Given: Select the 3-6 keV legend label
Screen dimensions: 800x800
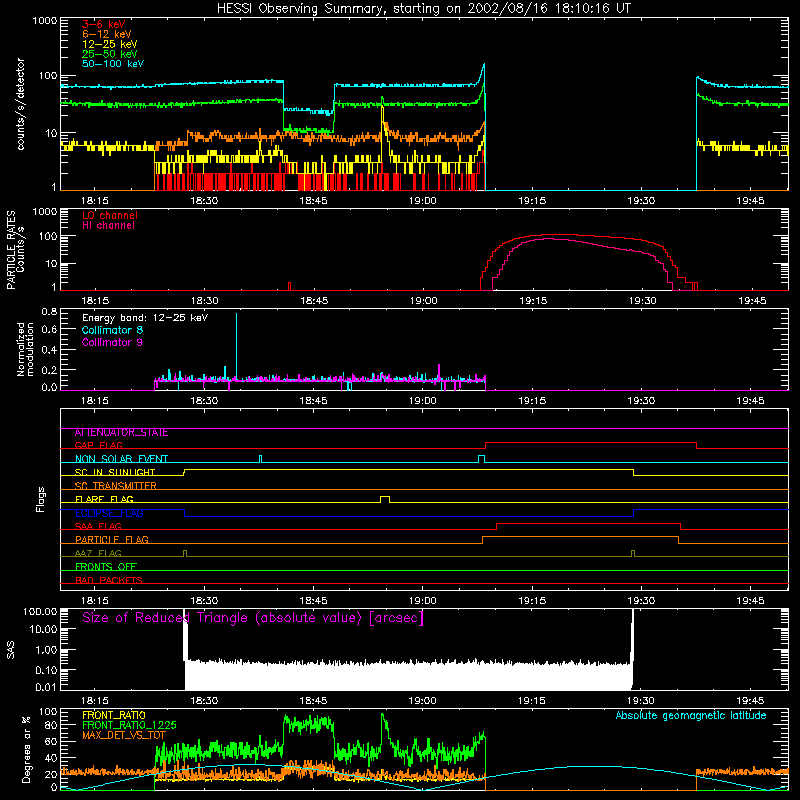Looking at the screenshot, I should (104, 24).
